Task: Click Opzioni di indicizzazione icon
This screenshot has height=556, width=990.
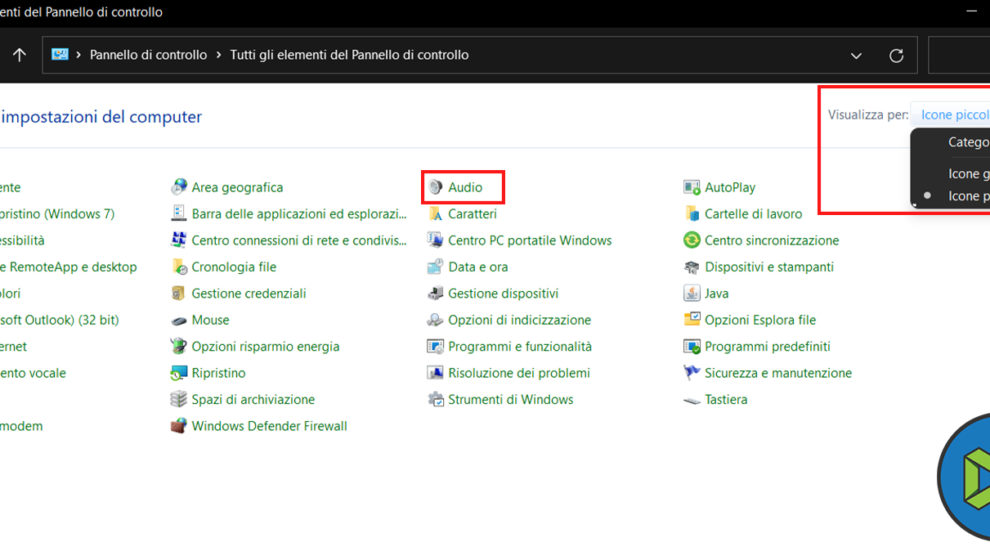Action: (x=436, y=320)
